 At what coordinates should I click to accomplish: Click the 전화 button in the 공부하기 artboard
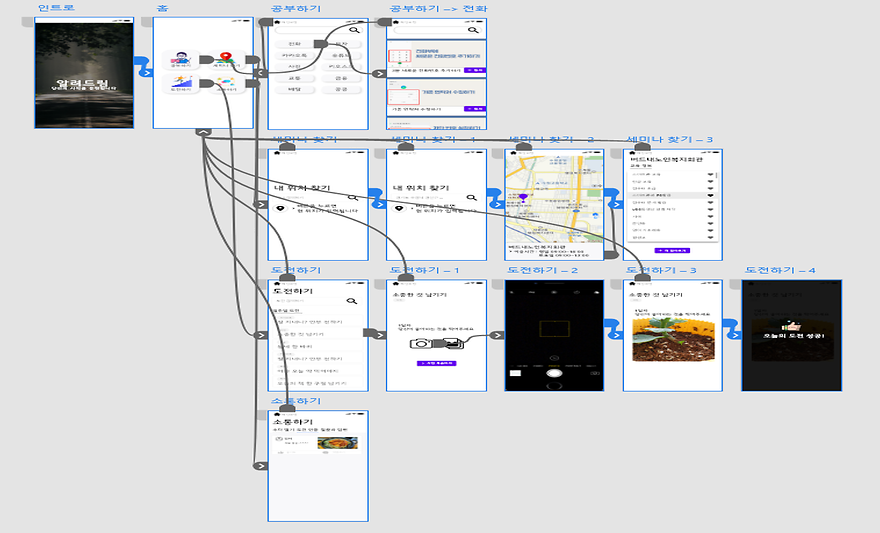(293, 44)
